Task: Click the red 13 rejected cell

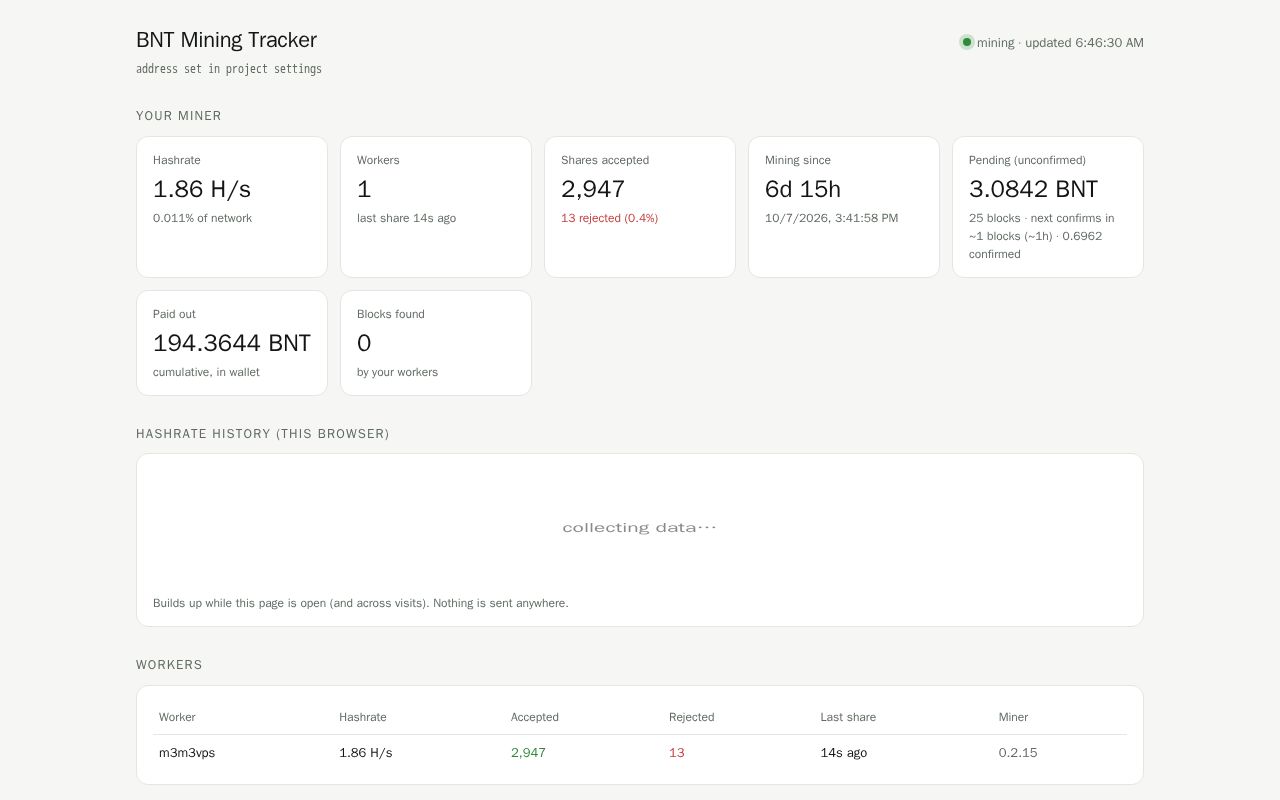Action: pos(677,753)
